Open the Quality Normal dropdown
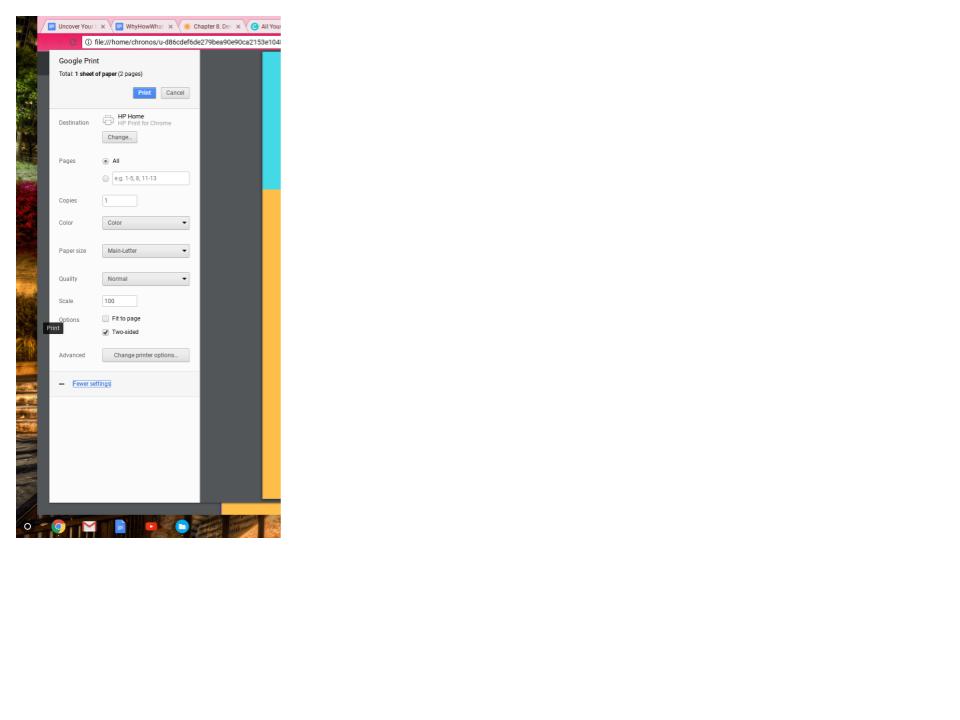Image resolution: width=960 pixels, height=720 pixels. pos(146,279)
